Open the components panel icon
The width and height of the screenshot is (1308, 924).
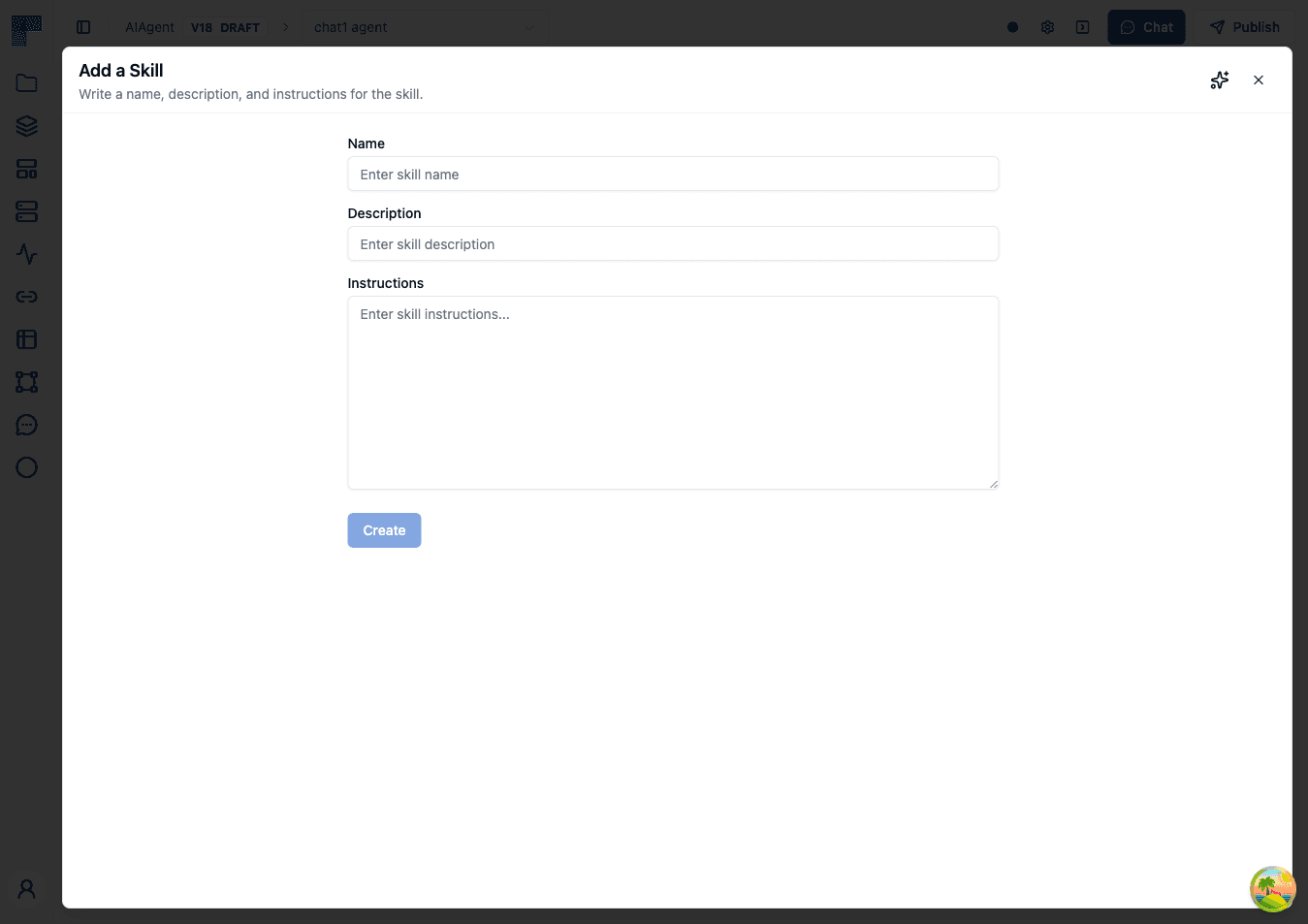26,169
